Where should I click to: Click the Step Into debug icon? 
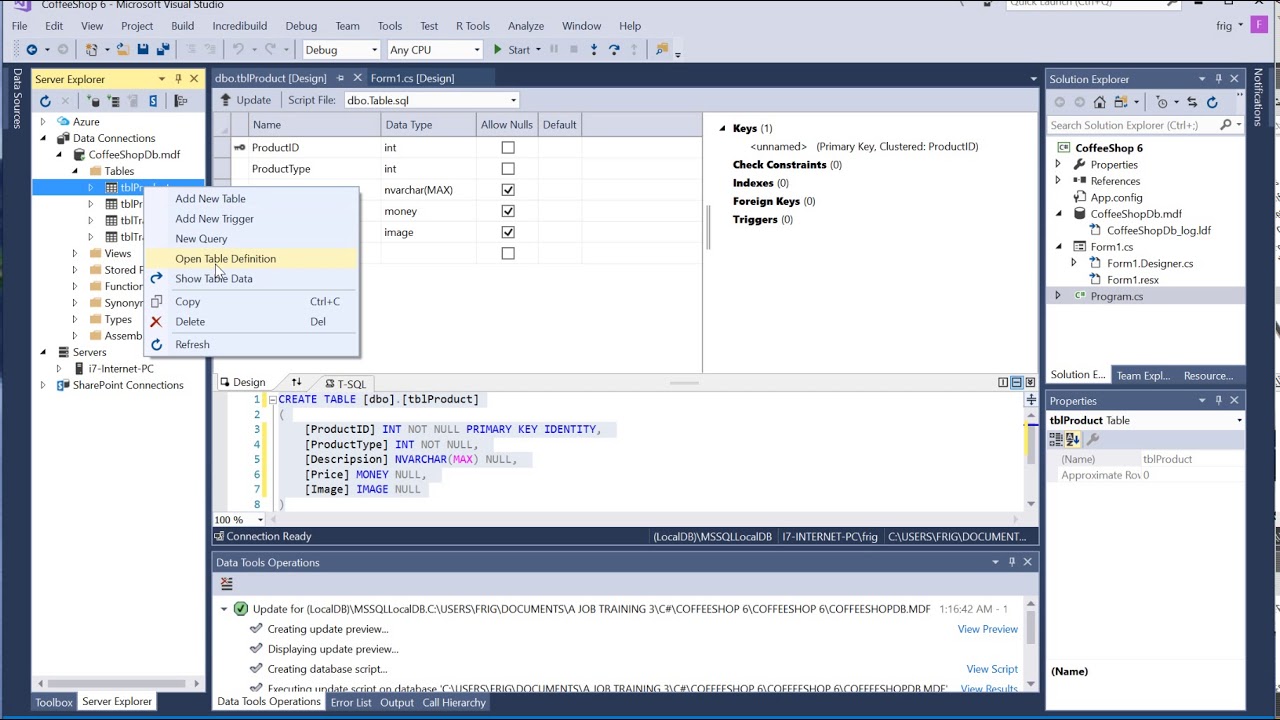pos(594,49)
